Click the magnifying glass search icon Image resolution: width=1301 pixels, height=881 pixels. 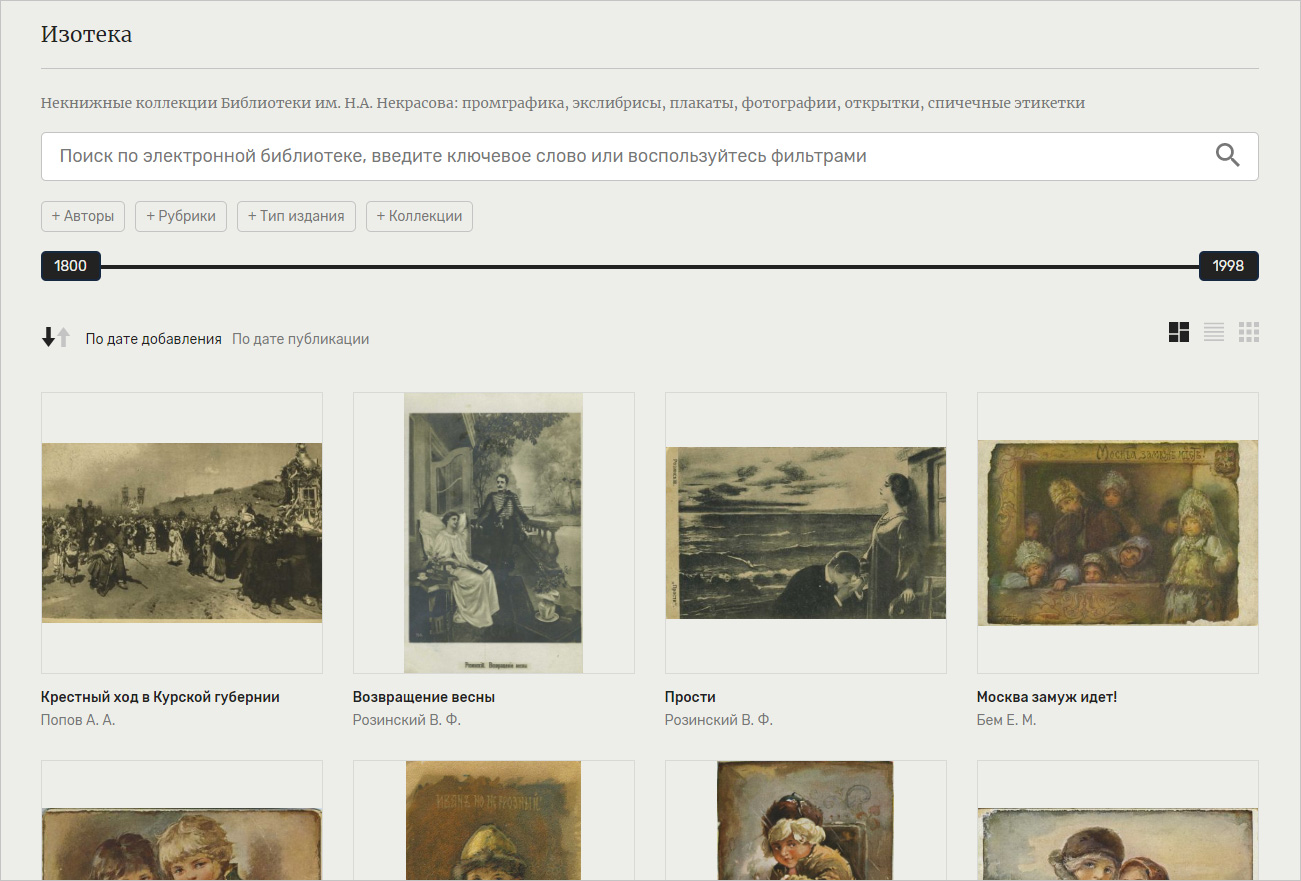click(1227, 155)
